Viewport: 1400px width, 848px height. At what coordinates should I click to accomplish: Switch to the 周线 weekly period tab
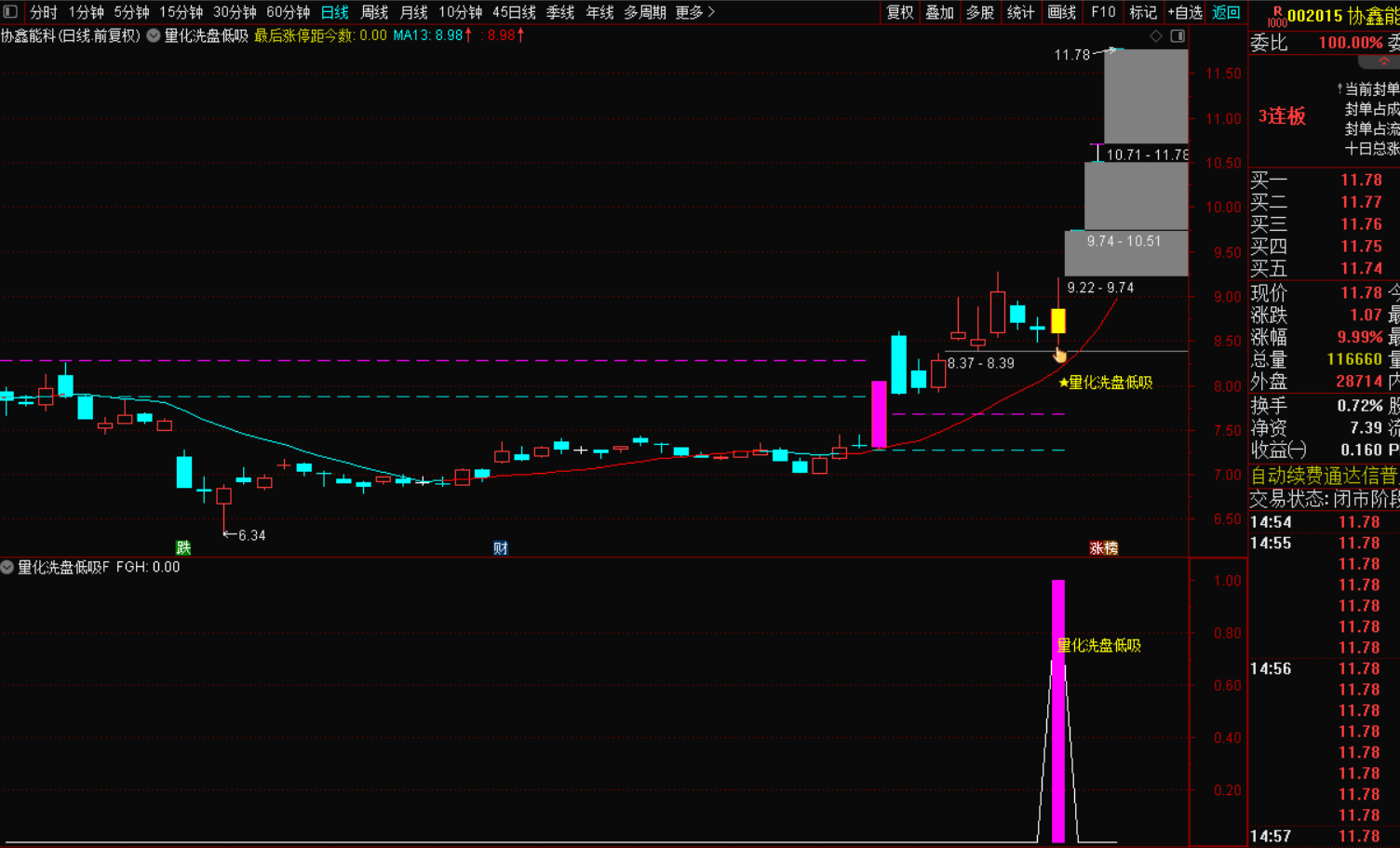point(374,12)
